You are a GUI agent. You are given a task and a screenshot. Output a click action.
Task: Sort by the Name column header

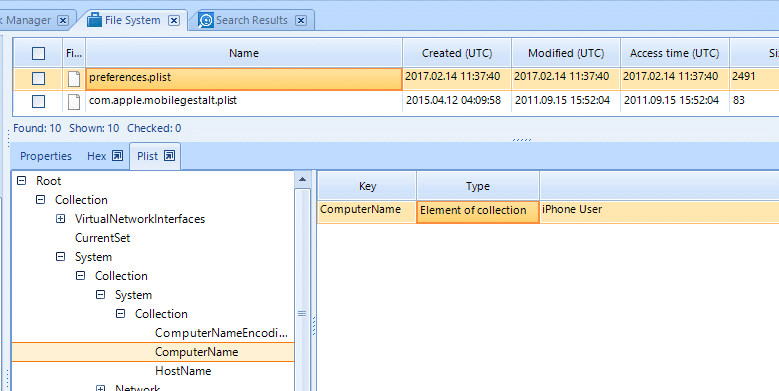coord(244,53)
